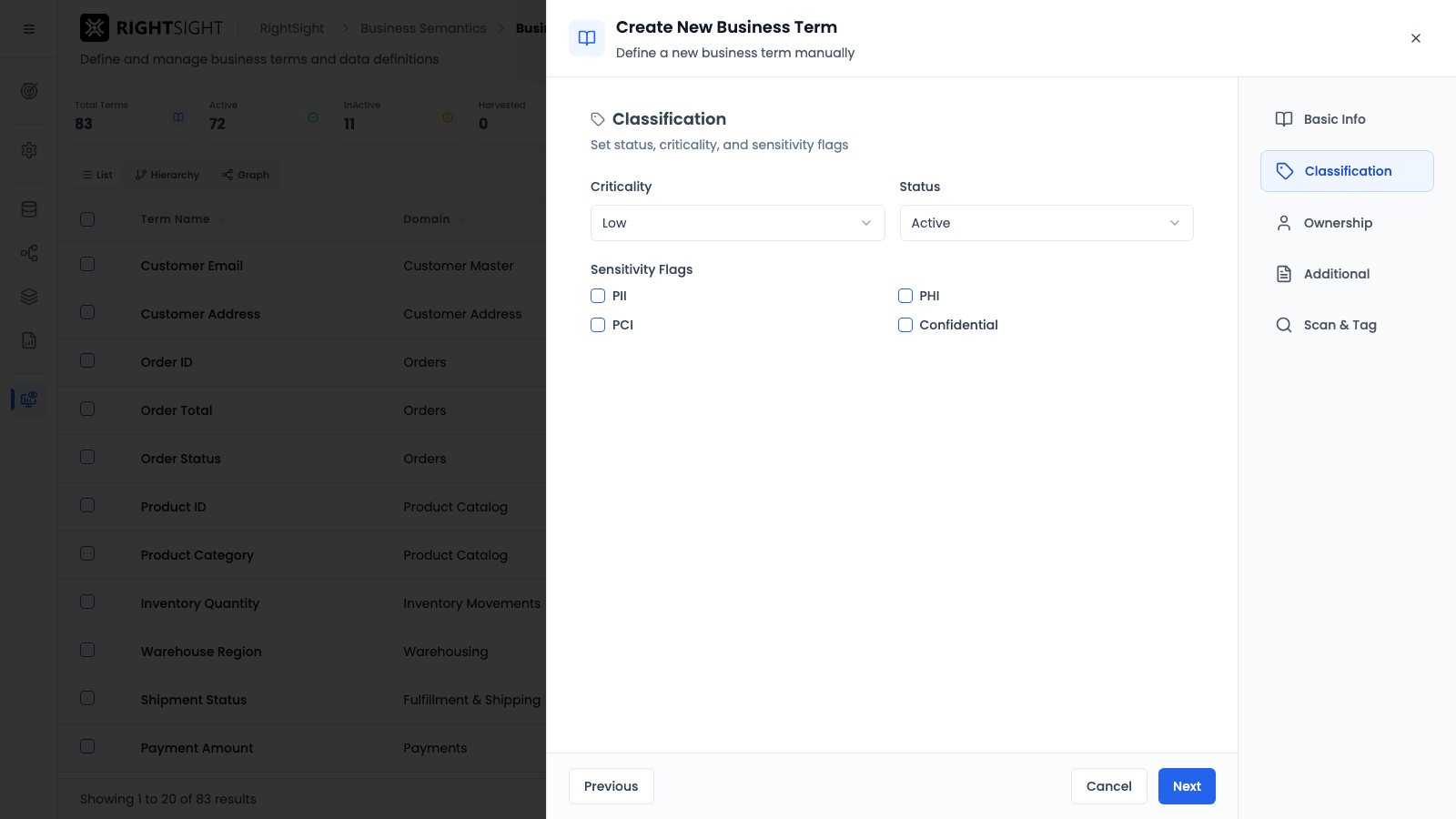Switch to Hierarchy view
Screen dimensions: 1456x819
click(167, 175)
